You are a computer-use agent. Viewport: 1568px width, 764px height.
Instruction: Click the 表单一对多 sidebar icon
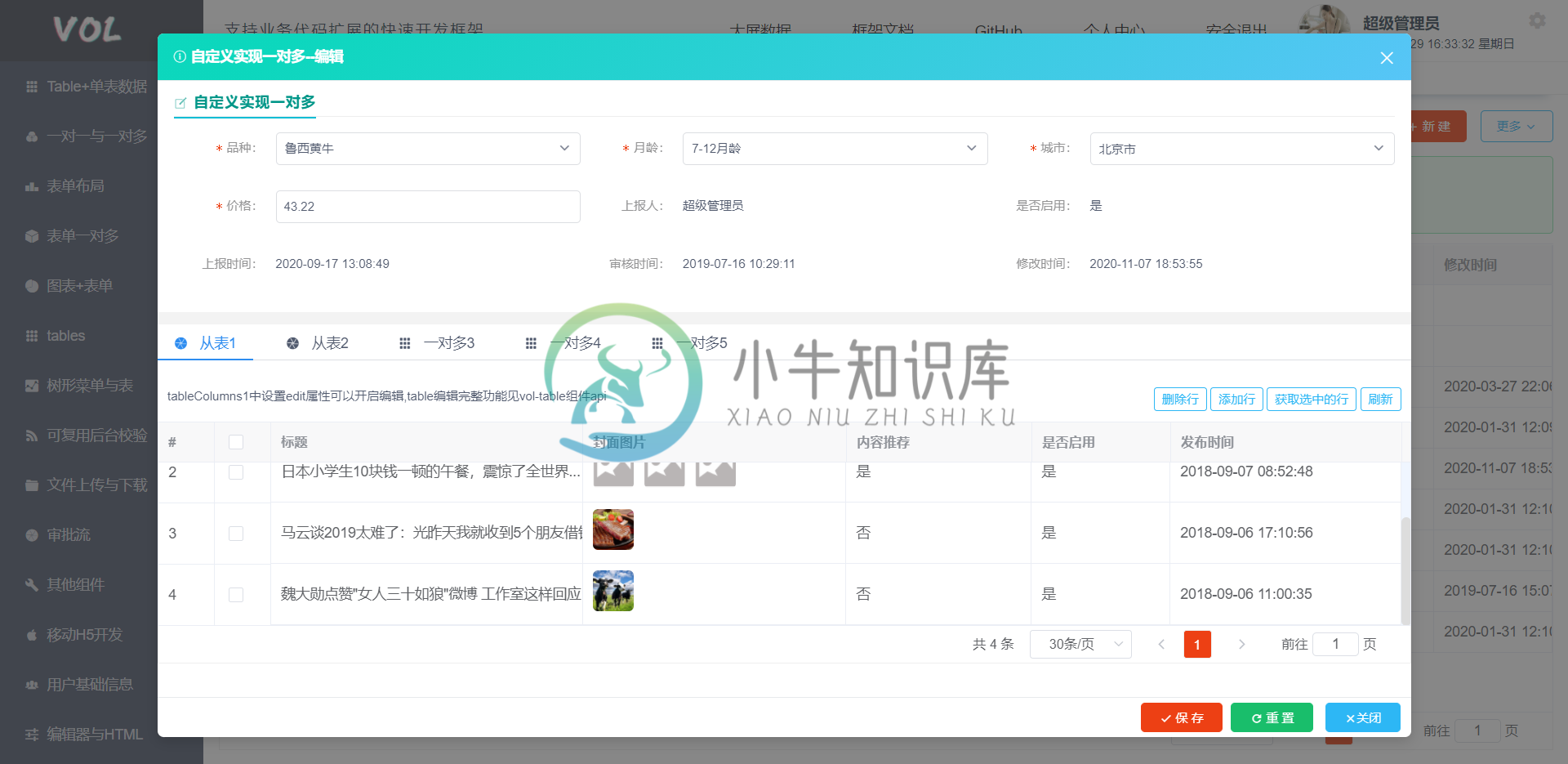tap(32, 236)
